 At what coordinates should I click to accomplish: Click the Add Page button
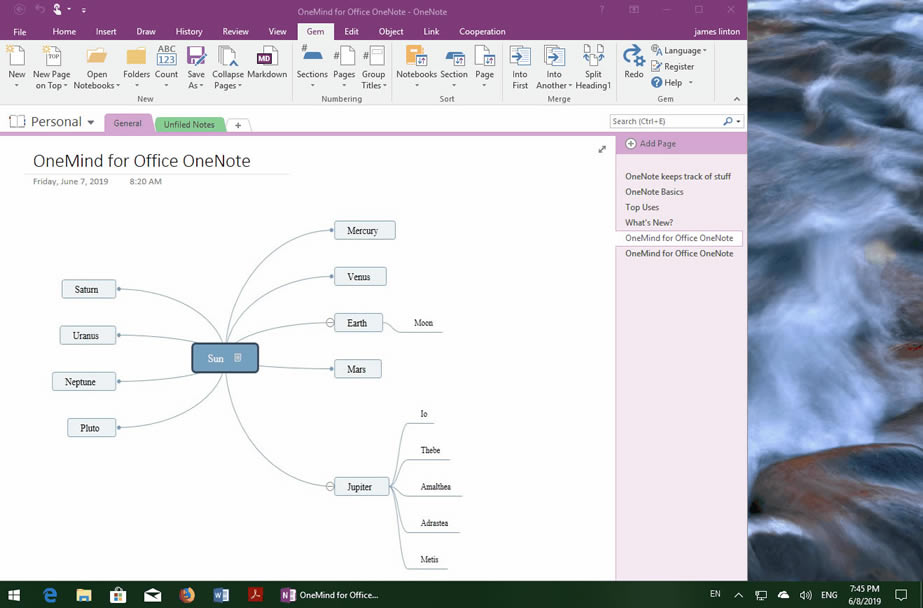tap(657, 144)
